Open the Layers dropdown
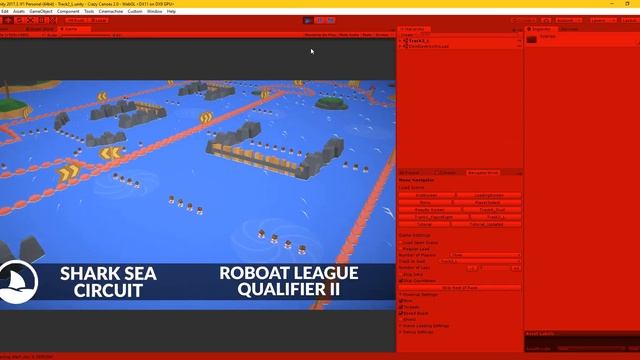Screen dimensions: 640x360 tap(603, 20)
